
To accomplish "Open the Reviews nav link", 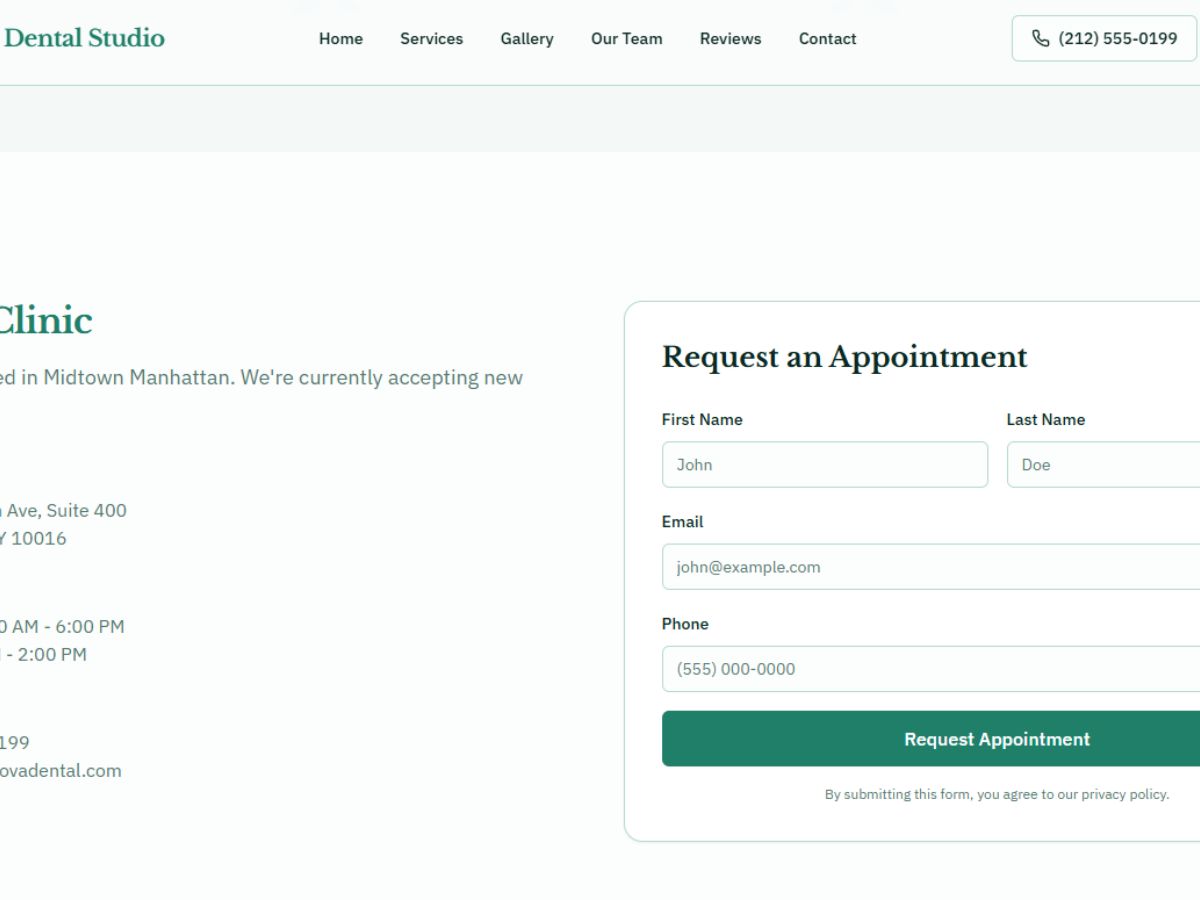I will [731, 39].
